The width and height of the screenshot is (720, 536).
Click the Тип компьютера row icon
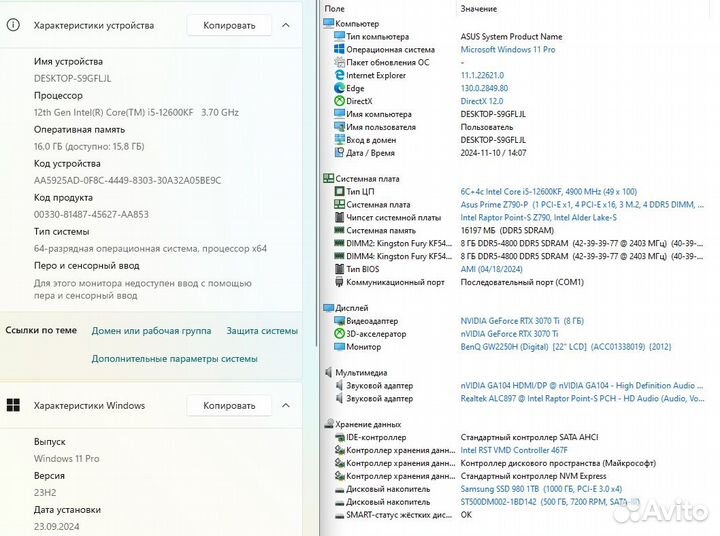[x=339, y=36]
